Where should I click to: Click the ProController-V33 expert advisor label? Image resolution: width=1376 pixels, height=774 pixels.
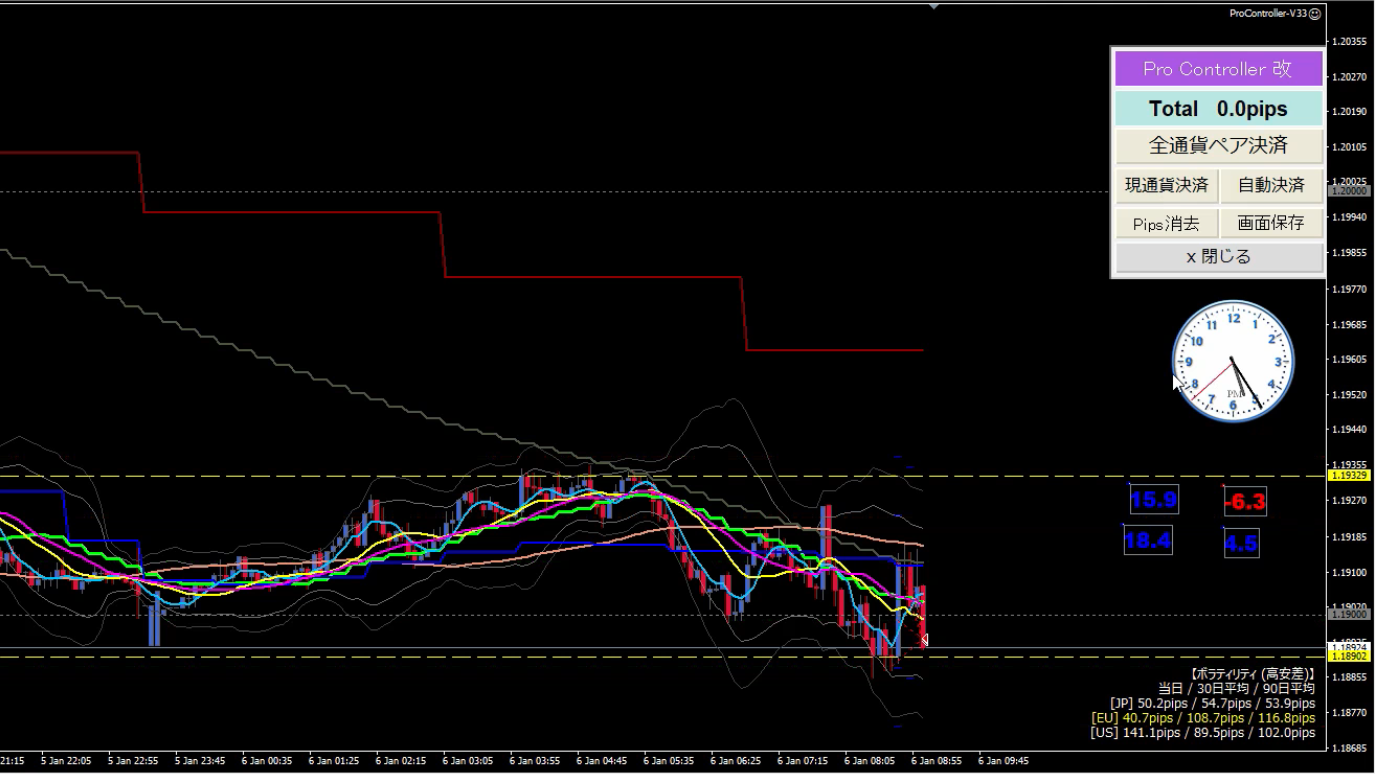point(1268,14)
